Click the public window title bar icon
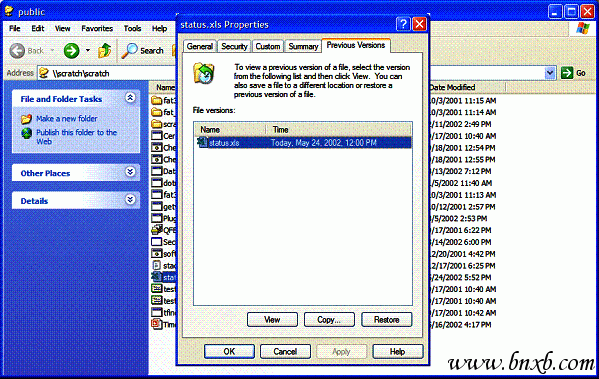Viewport: 599px width, 379px height. (9, 11)
